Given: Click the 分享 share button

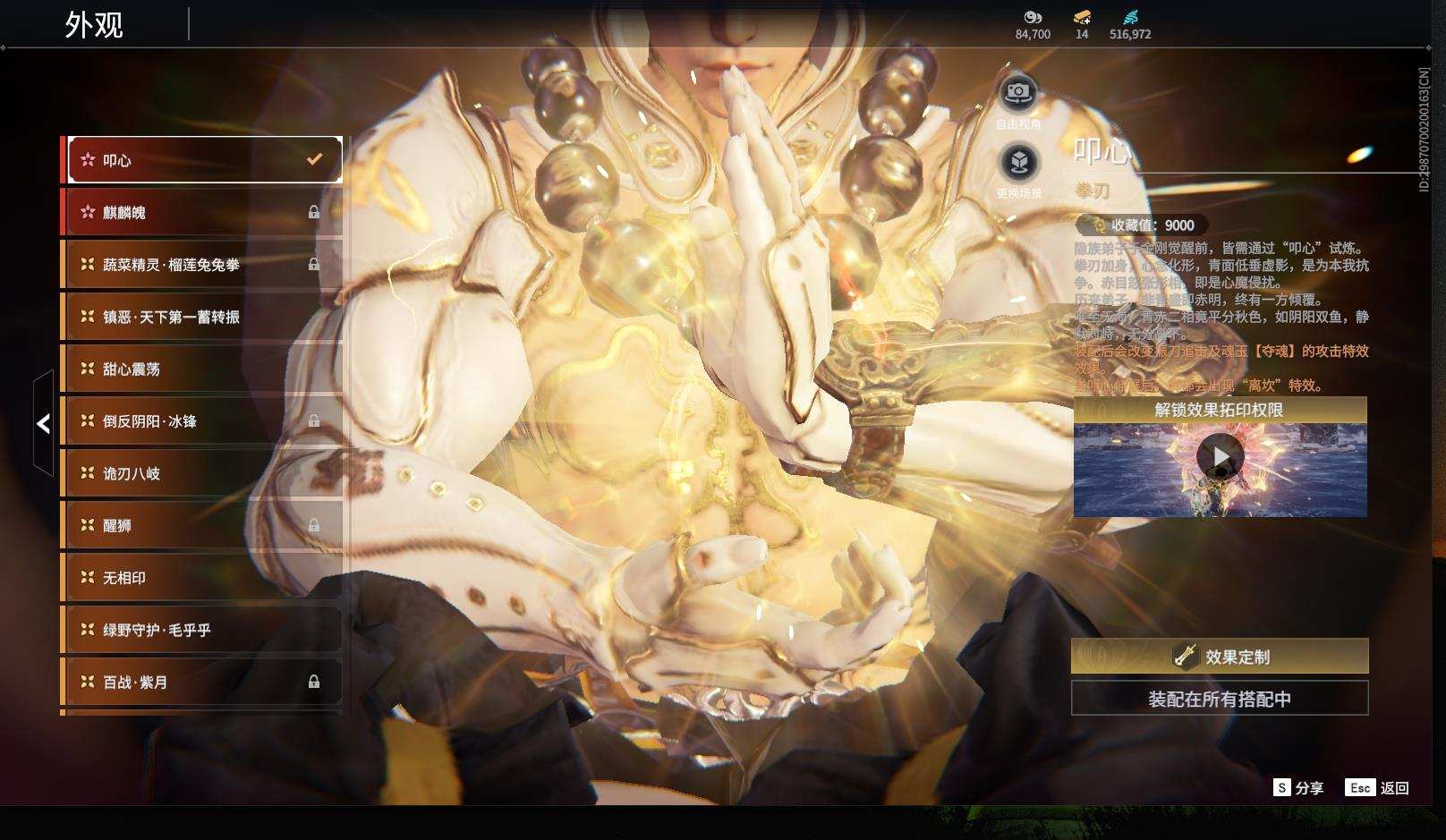Looking at the screenshot, I should pos(1298,788).
